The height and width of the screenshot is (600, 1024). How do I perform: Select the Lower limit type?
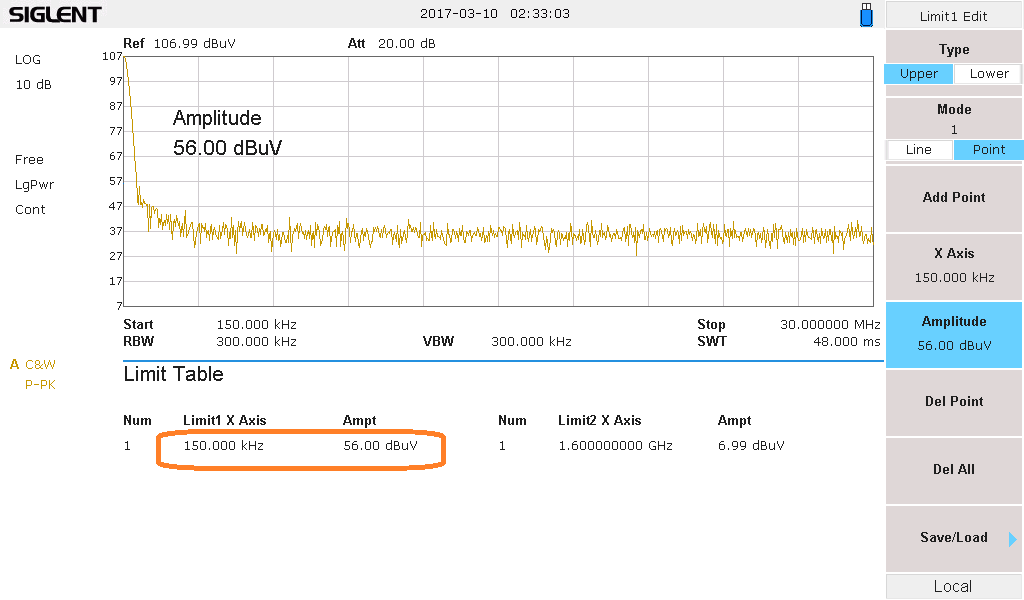coord(988,74)
